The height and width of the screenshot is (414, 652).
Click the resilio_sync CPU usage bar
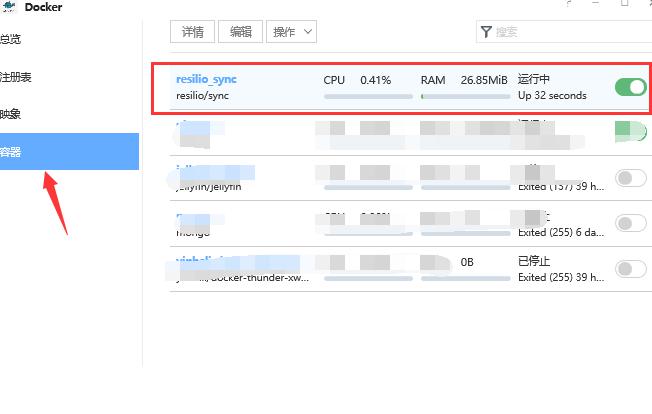tap(367, 97)
